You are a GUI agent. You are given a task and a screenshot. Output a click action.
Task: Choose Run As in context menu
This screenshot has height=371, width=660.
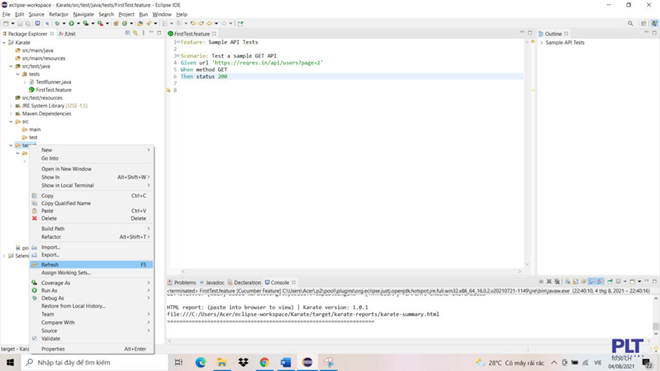point(91,291)
